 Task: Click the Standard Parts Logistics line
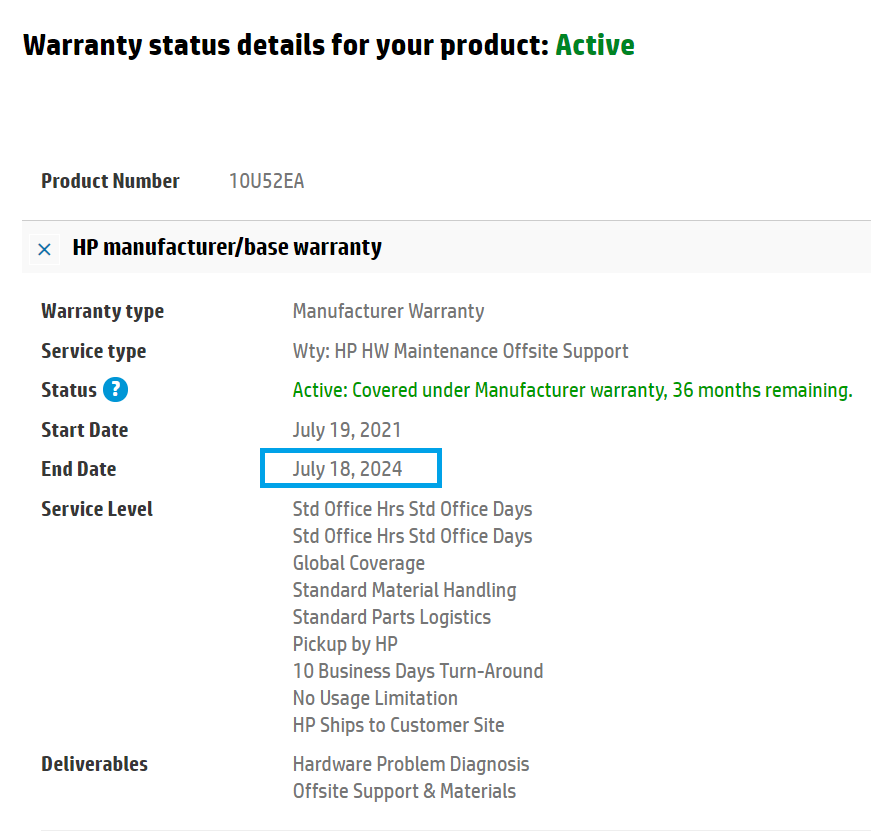[392, 618]
